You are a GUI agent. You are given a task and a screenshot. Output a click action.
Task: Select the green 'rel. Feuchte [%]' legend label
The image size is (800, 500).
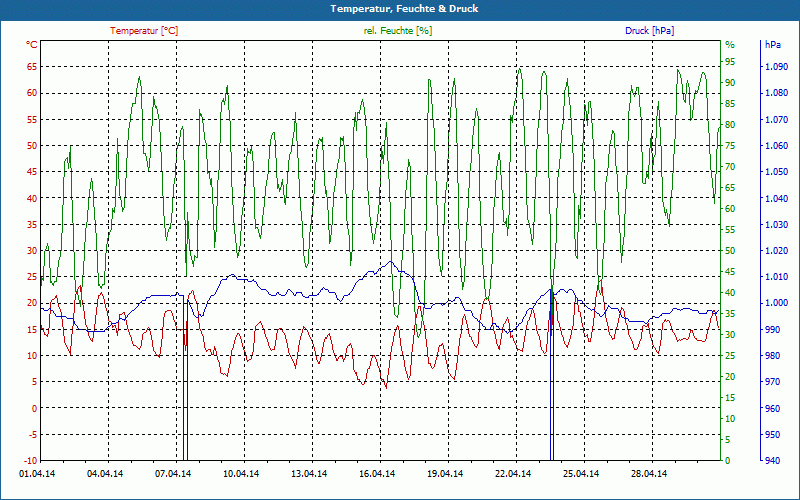(x=397, y=31)
